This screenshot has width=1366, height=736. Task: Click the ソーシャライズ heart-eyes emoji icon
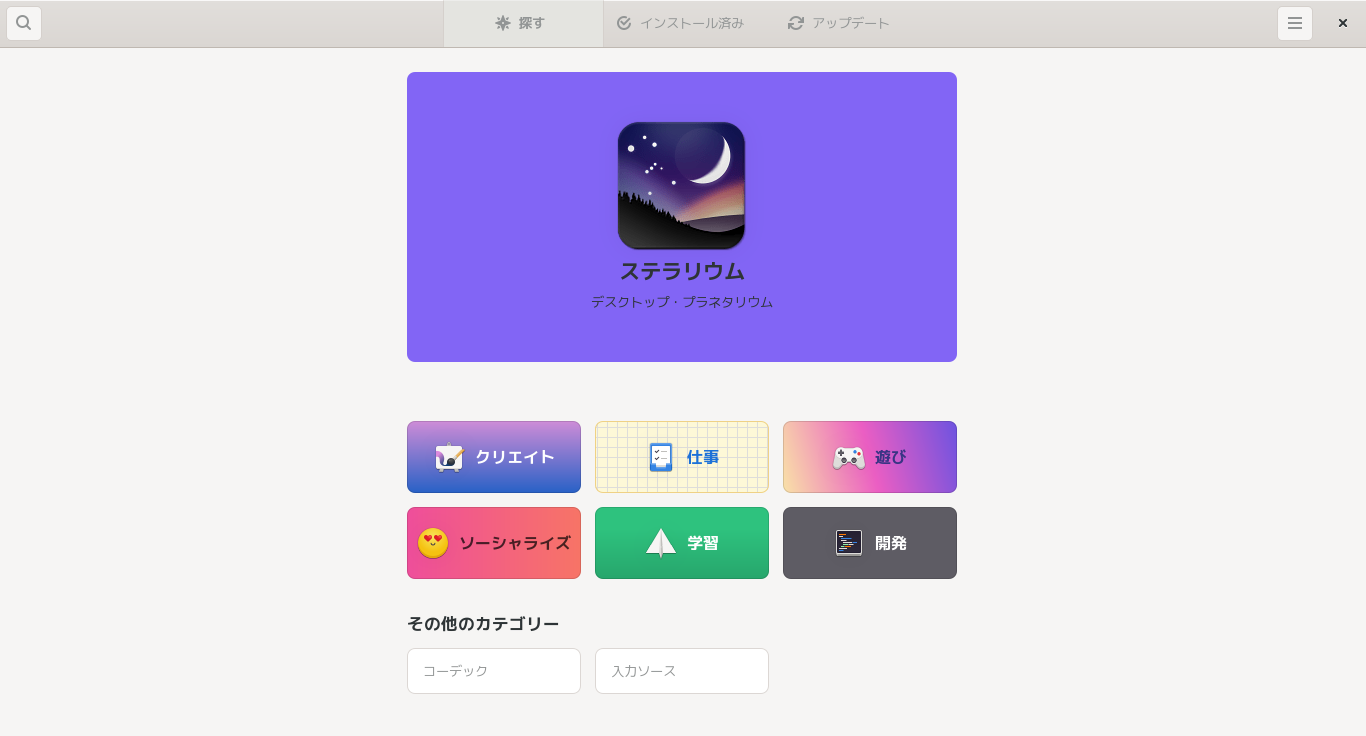(x=433, y=543)
